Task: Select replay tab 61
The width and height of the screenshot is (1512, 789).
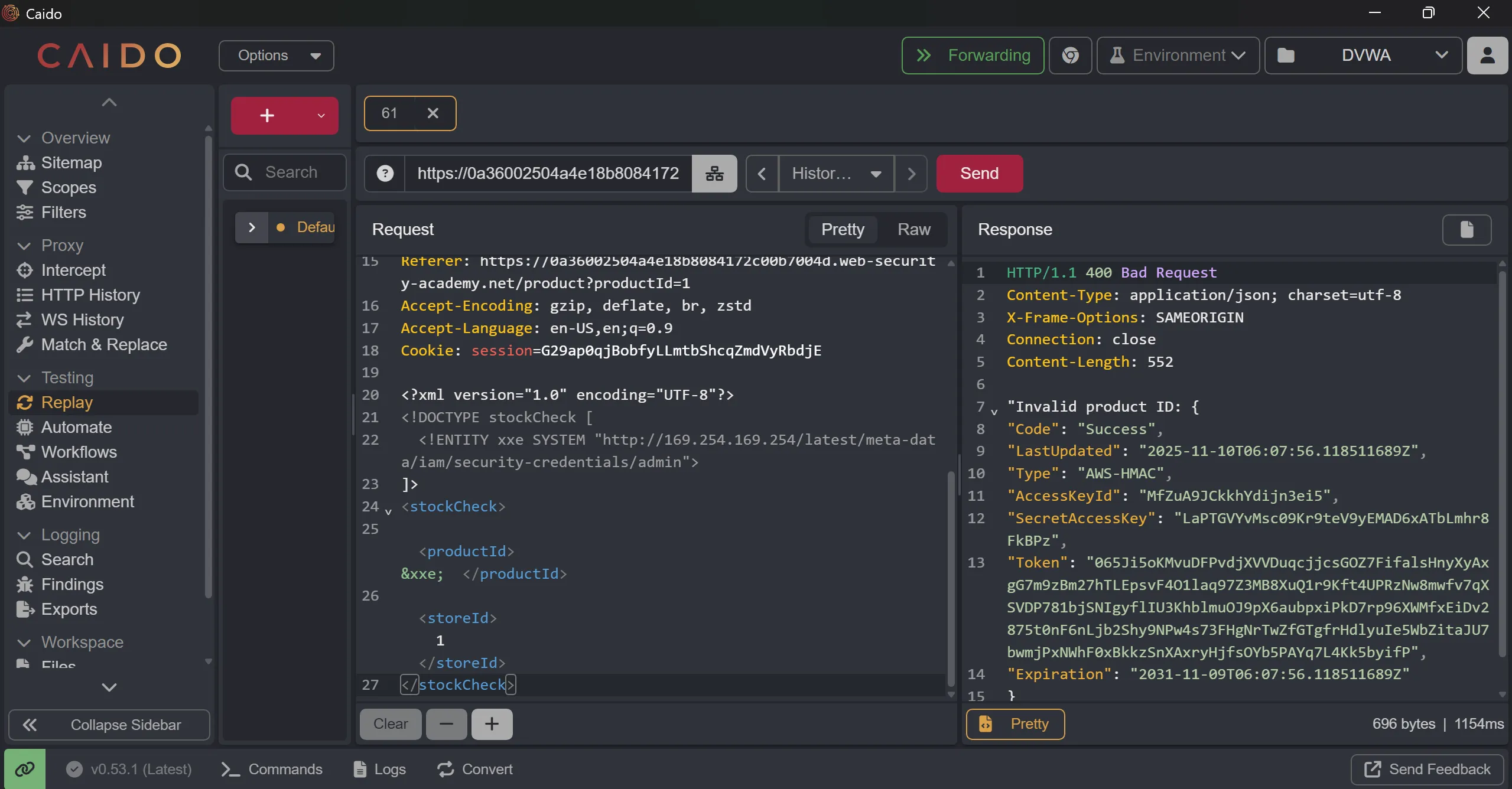Action: point(390,113)
